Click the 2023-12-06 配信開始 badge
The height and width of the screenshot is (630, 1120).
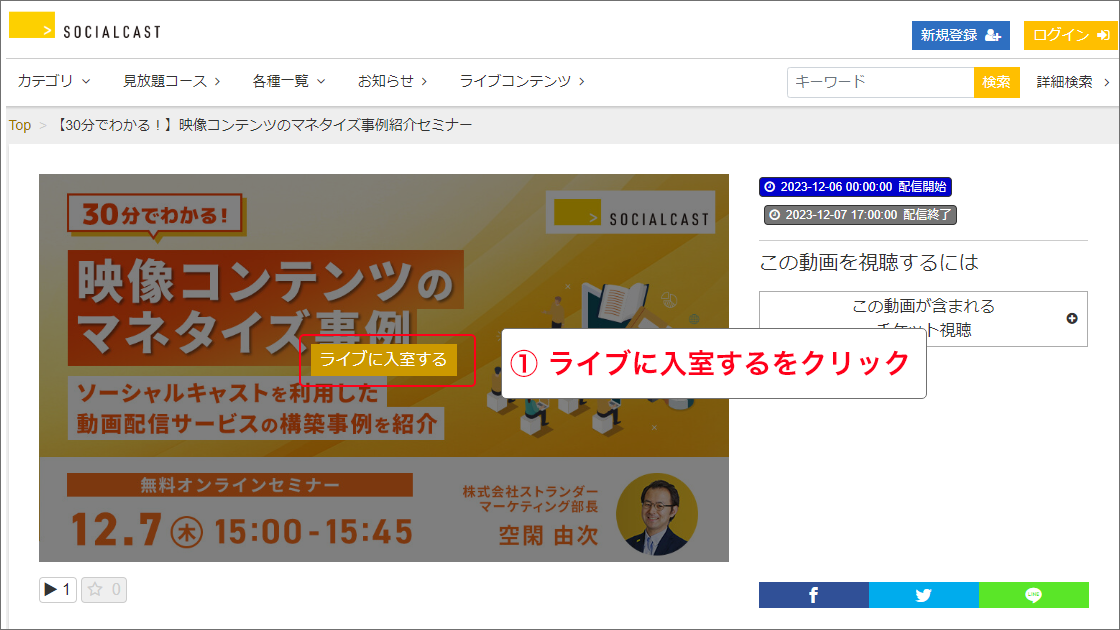click(x=855, y=186)
